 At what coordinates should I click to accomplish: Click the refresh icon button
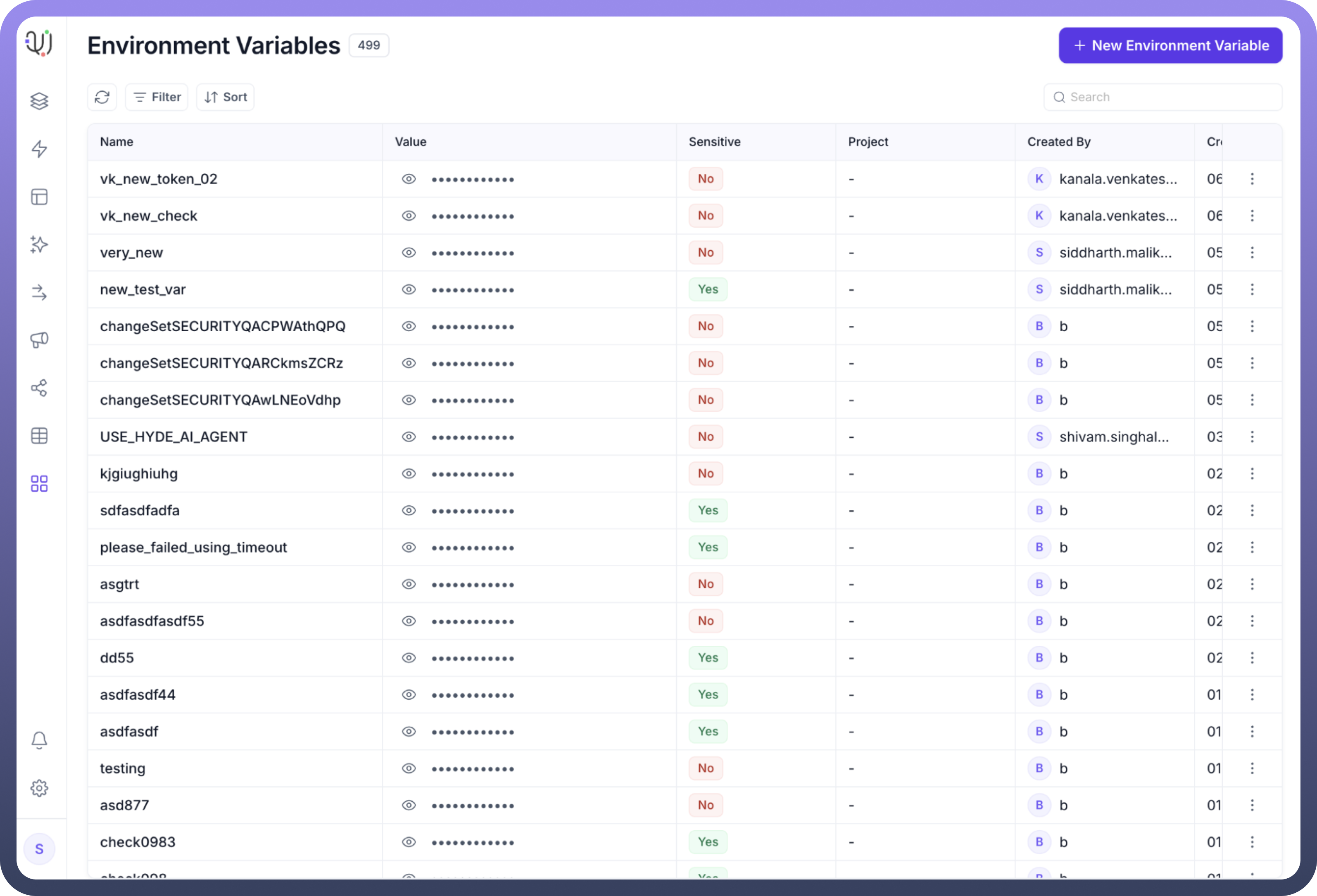102,97
